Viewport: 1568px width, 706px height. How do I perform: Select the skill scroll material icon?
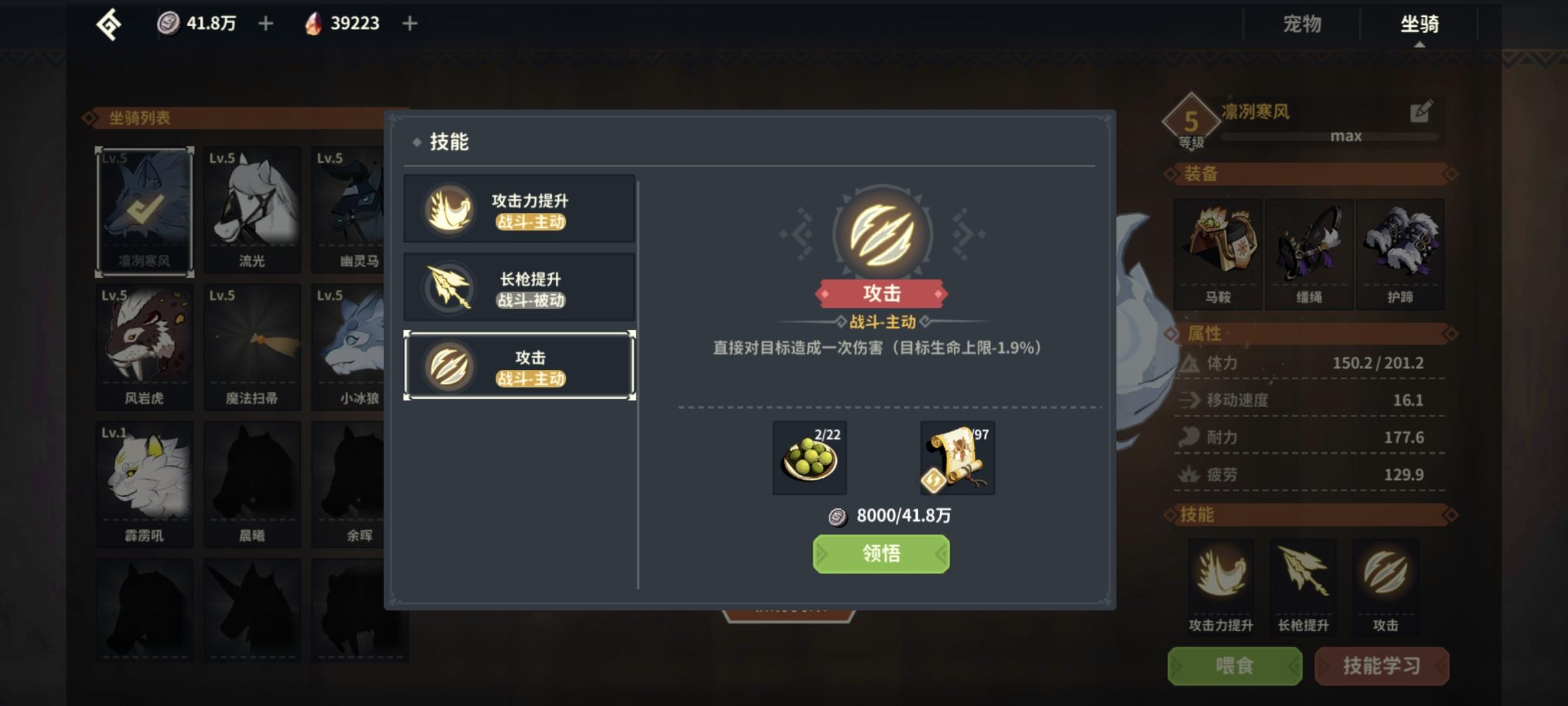[x=958, y=458]
